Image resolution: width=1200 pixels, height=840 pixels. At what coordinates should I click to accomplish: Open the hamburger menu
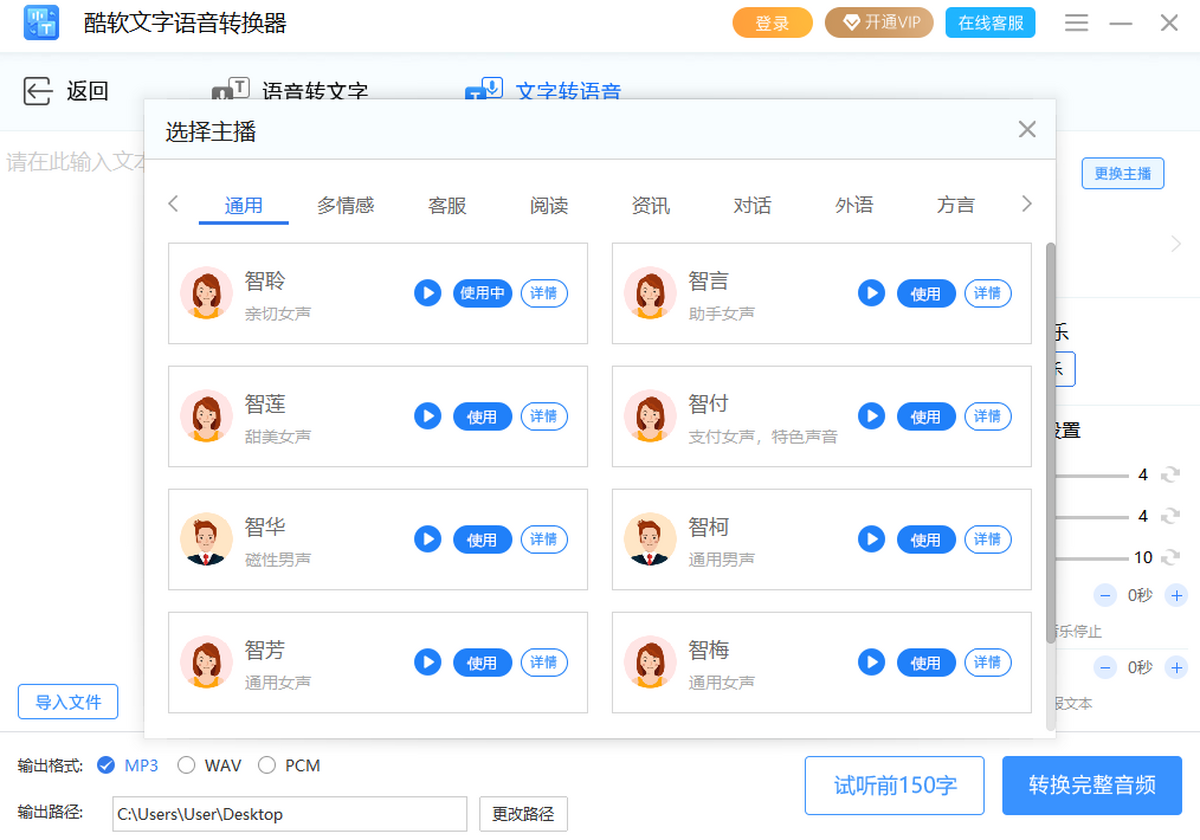pyautogui.click(x=1076, y=22)
